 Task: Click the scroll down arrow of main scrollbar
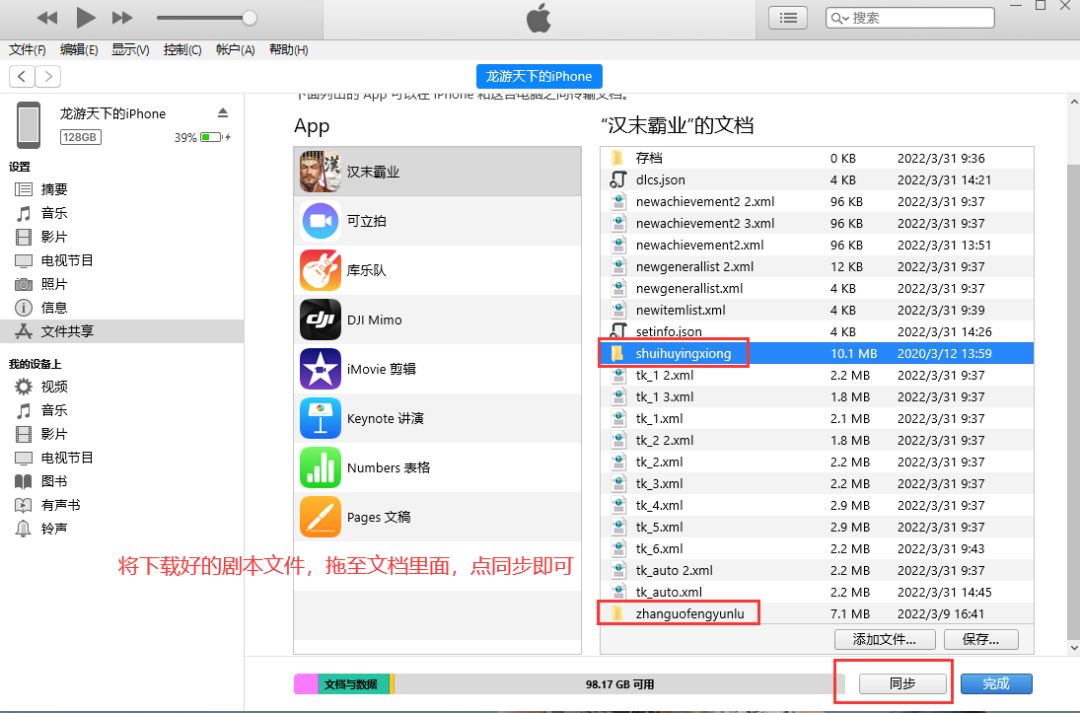(x=1074, y=648)
